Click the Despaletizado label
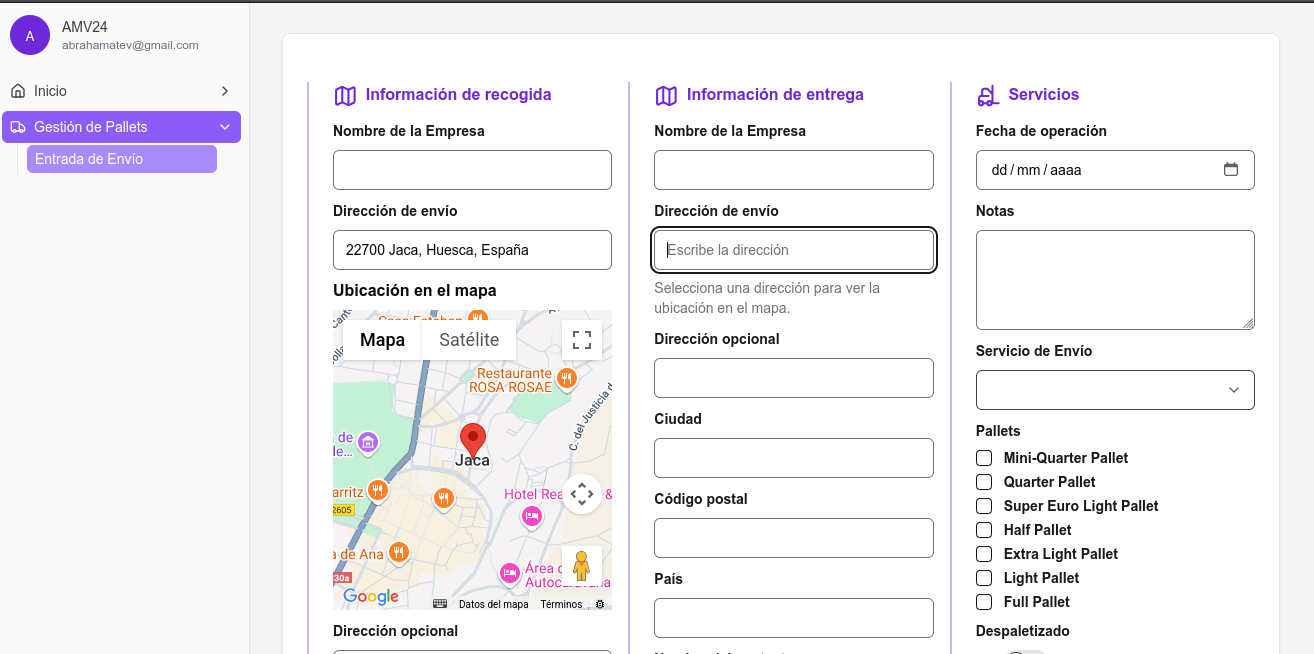 1023,631
